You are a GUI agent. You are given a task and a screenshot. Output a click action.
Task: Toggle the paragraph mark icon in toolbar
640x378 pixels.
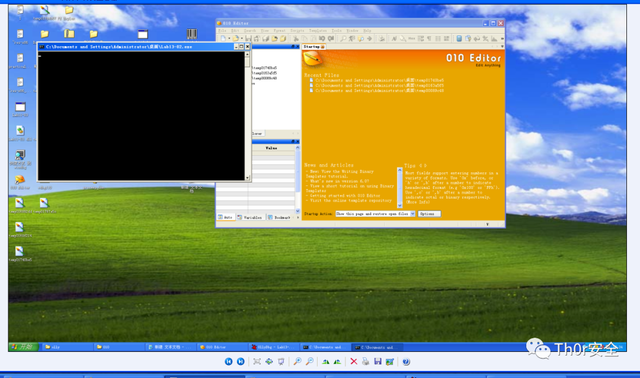[429, 38]
